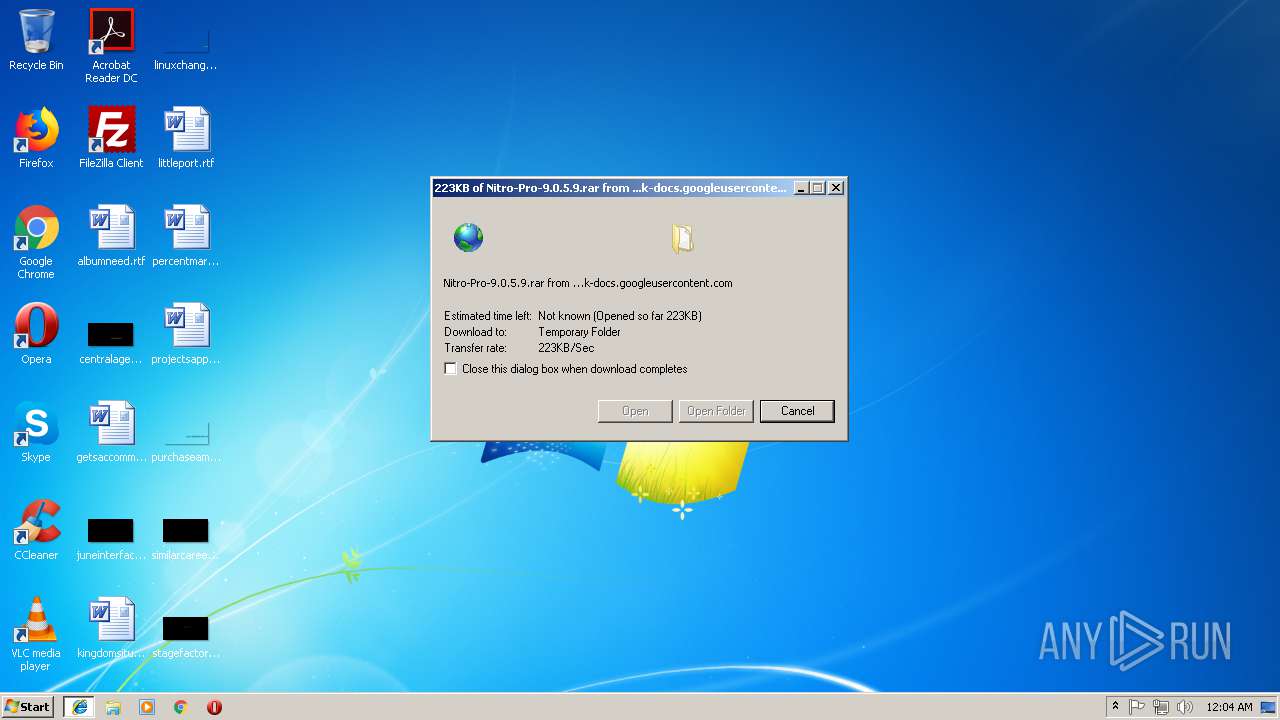Image resolution: width=1280 pixels, height=720 pixels.
Task: Open Action Center flag icon
Action: (1137, 707)
